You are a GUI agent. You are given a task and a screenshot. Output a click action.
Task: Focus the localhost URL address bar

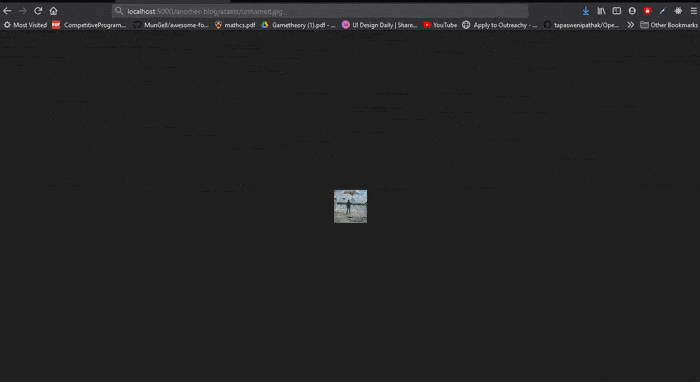320,11
